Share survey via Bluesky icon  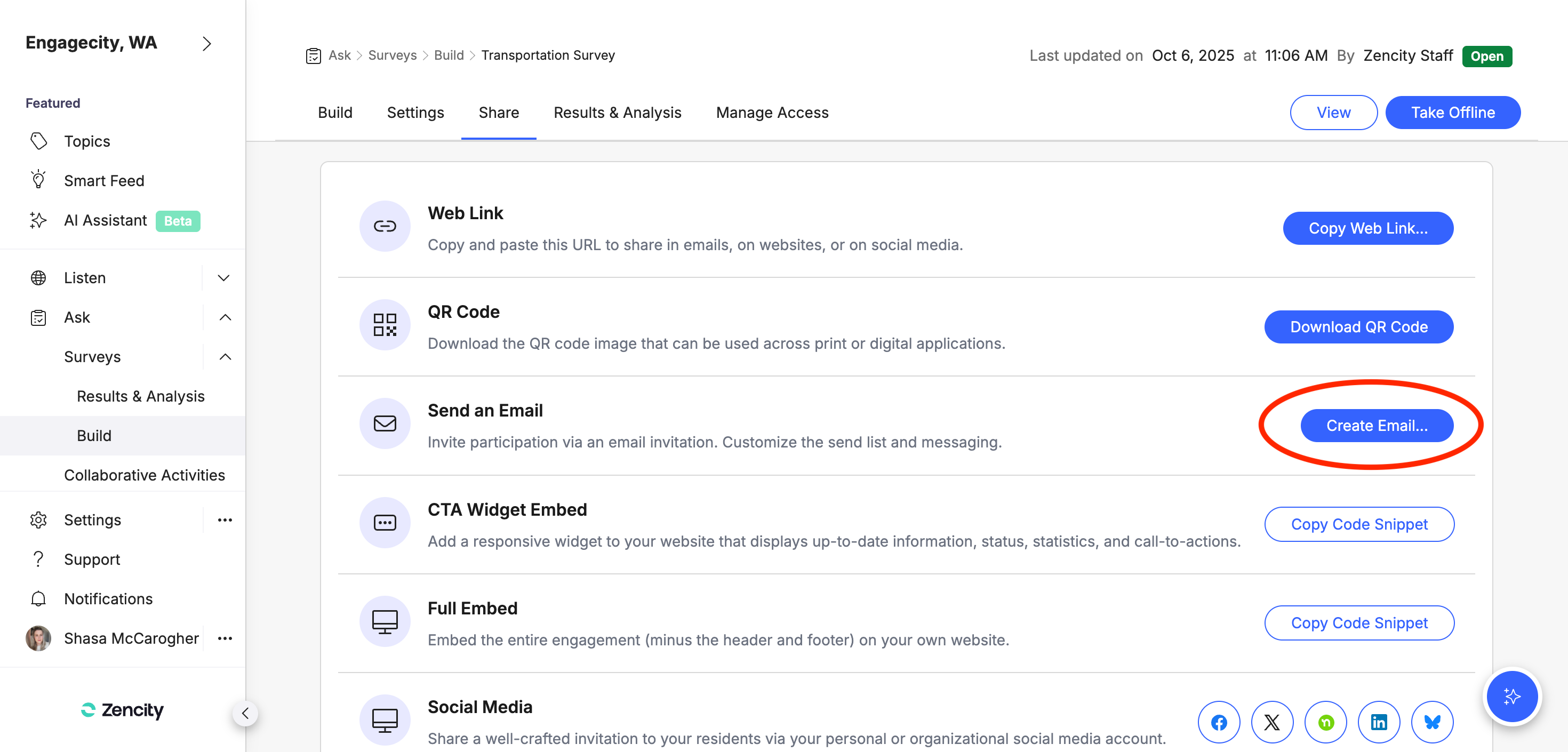(1431, 722)
